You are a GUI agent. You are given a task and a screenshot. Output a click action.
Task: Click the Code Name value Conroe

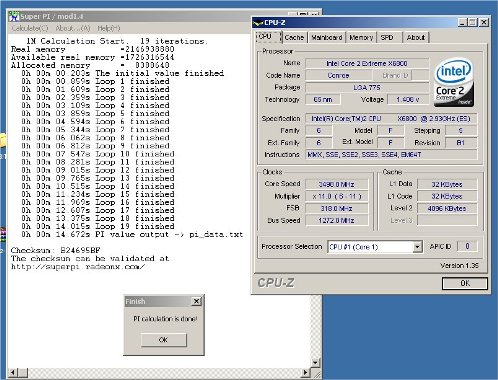[x=338, y=75]
